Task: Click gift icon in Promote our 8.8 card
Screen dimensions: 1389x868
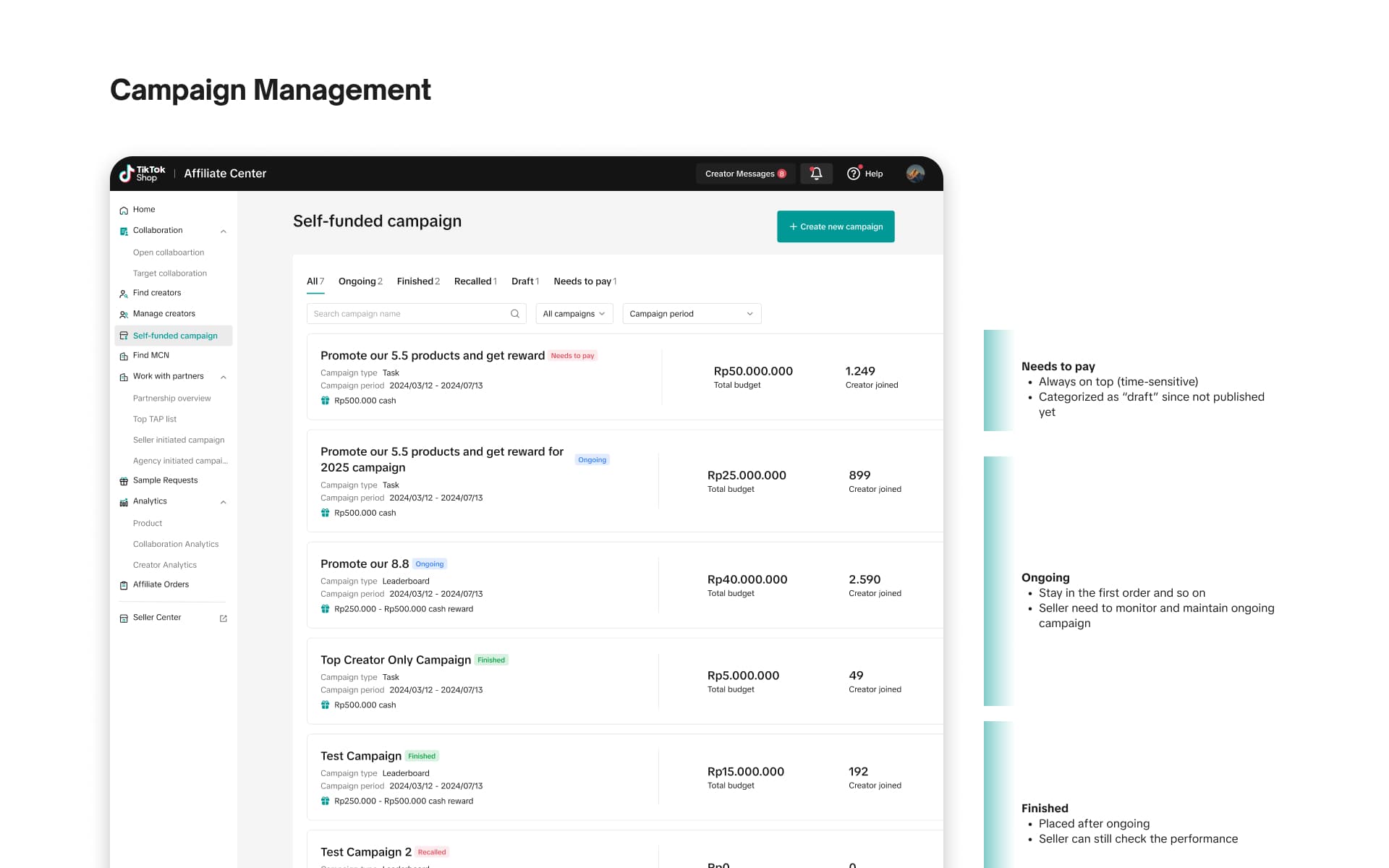Action: click(x=326, y=609)
